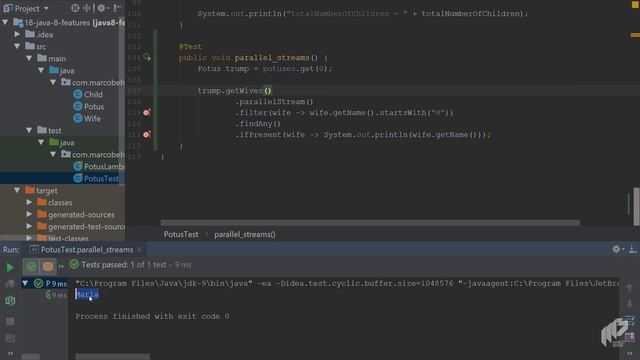Click the editor vertical scrollbar thumb
Image resolution: width=640 pixels, height=360 pixels.
636,207
